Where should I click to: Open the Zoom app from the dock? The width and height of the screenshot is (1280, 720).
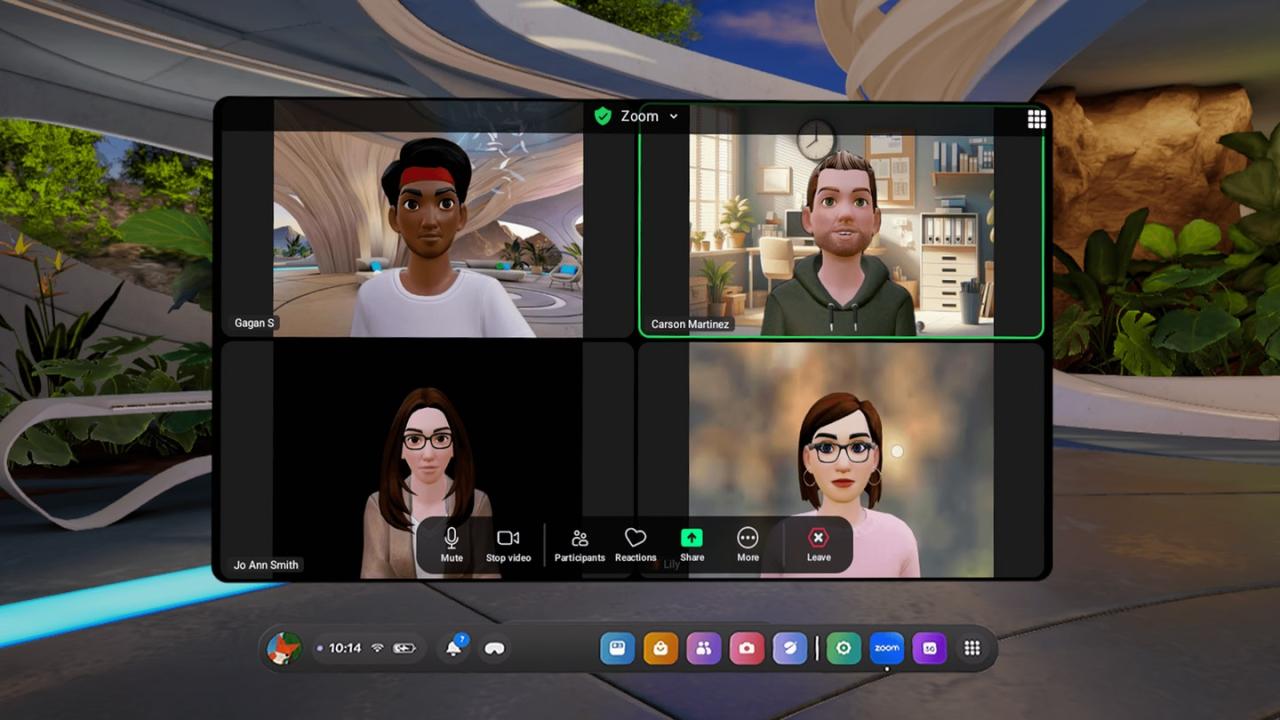click(x=887, y=648)
